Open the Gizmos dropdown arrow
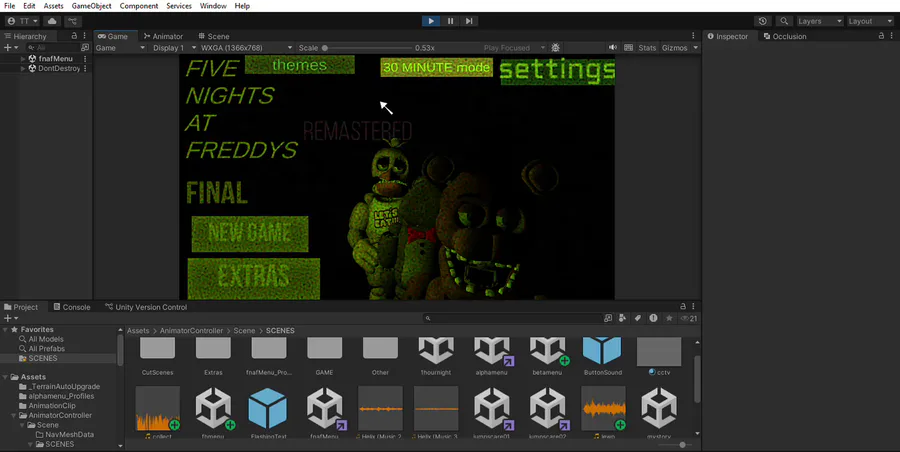Viewport: 900px width, 452px height. point(695,48)
